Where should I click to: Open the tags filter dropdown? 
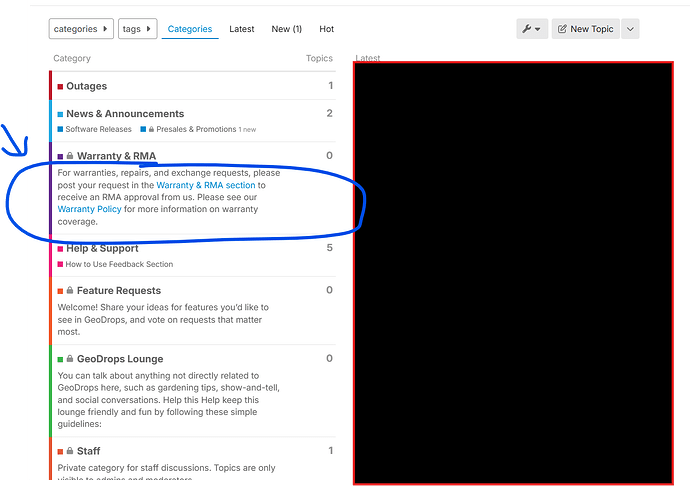[137, 29]
